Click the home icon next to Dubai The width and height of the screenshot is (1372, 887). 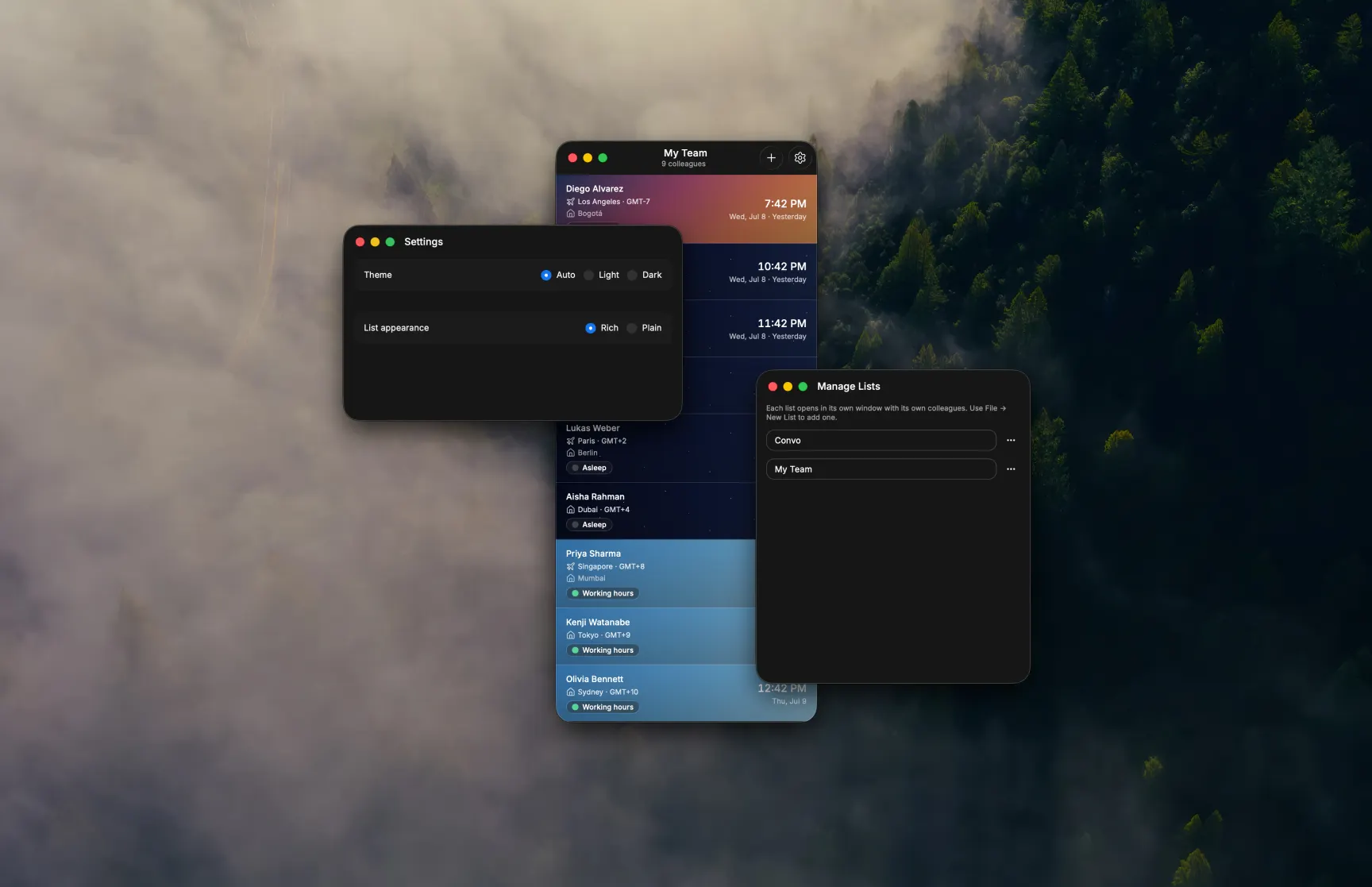(x=570, y=510)
